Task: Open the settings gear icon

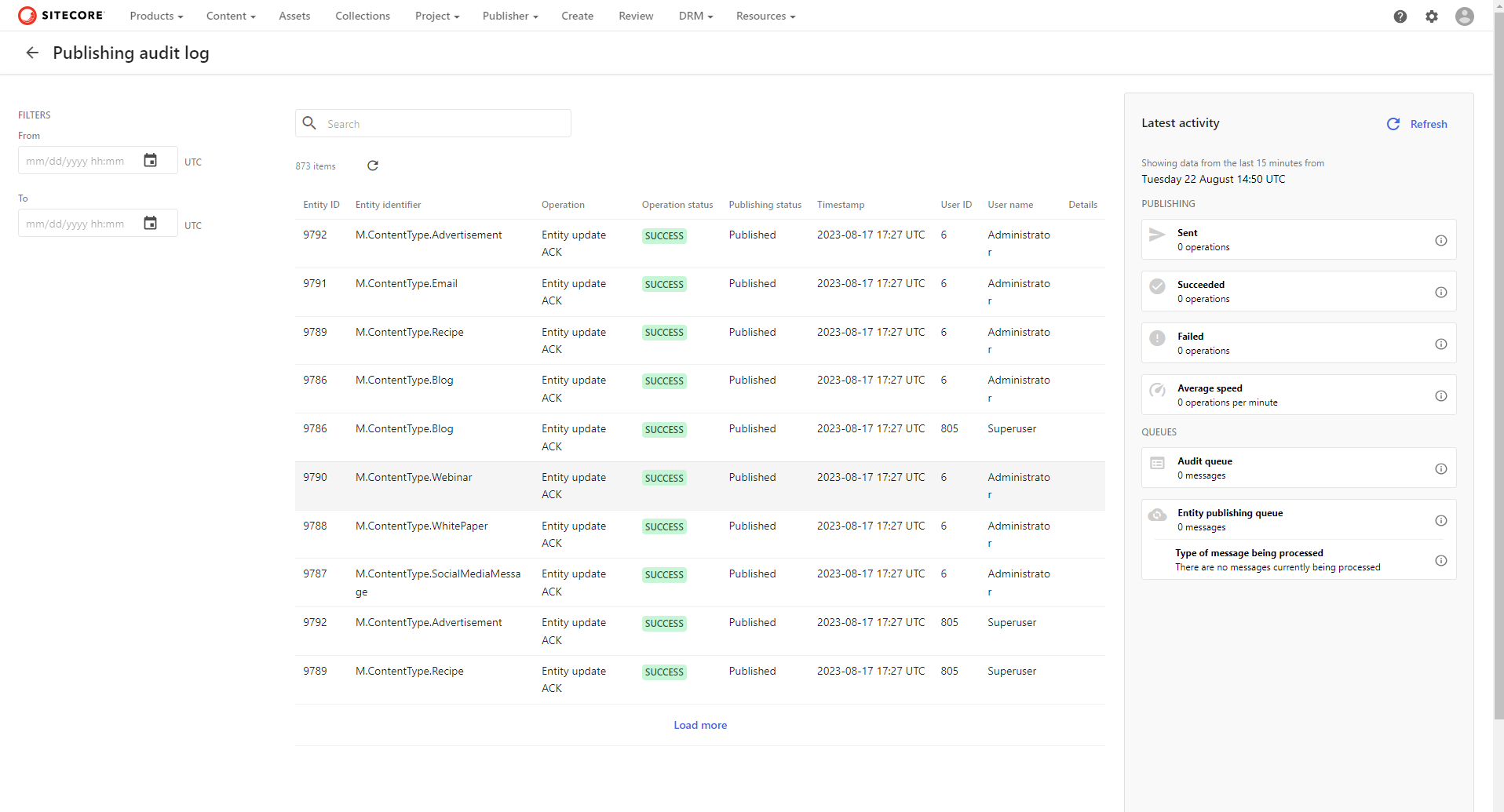Action: coord(1432,16)
